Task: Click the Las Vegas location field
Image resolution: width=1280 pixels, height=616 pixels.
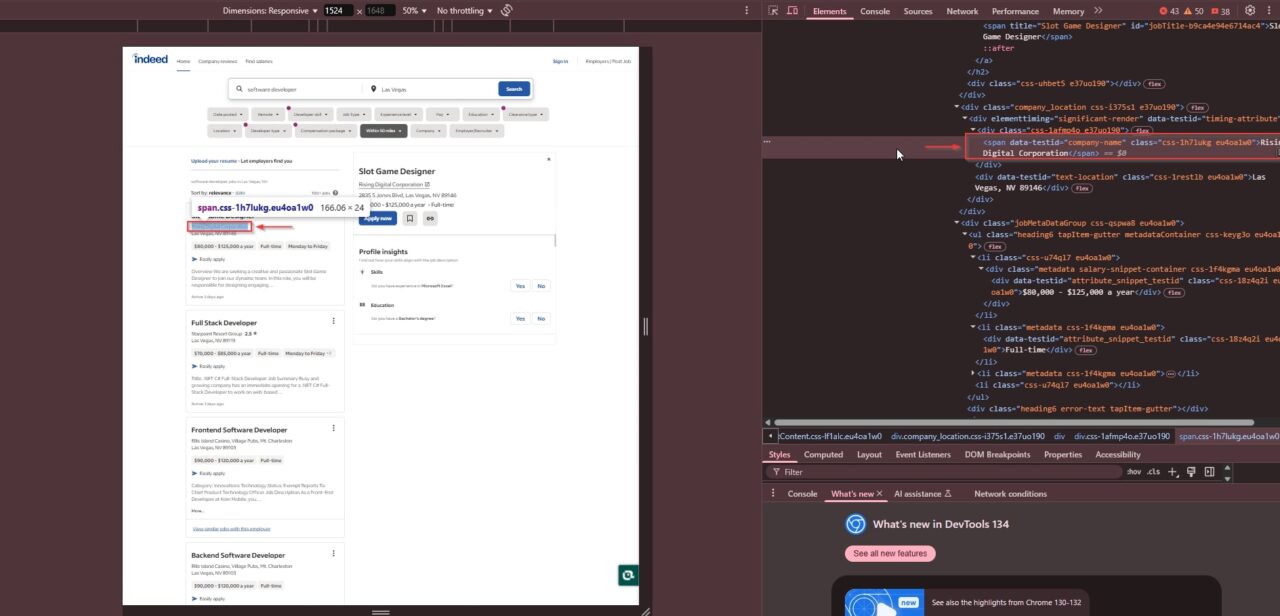Action: pos(428,89)
